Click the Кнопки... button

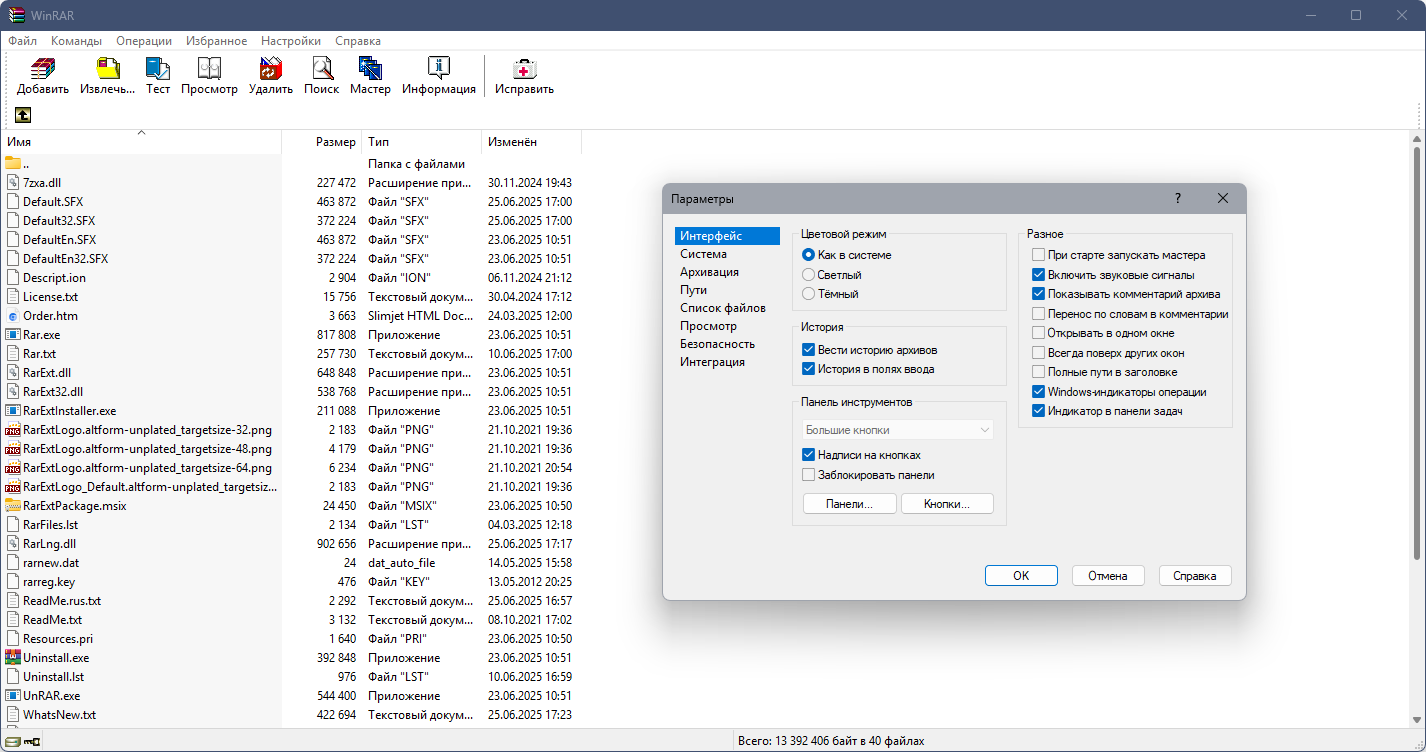[947, 504]
